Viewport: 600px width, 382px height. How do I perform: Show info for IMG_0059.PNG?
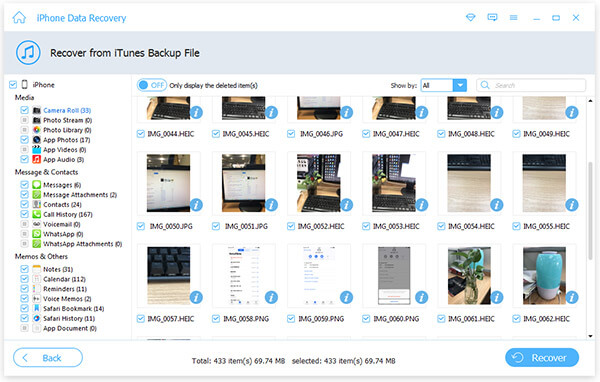click(346, 297)
